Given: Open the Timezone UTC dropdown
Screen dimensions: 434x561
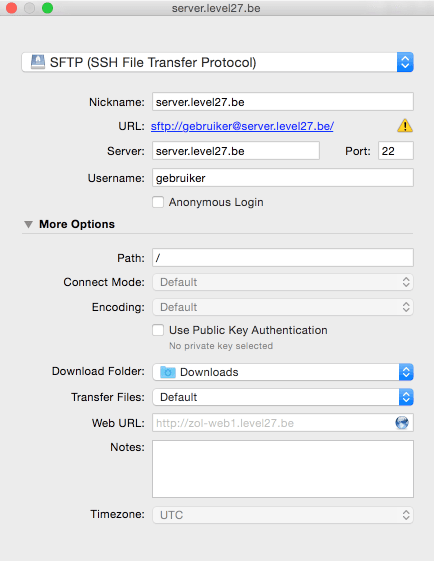Looking at the screenshot, I should click(x=283, y=515).
